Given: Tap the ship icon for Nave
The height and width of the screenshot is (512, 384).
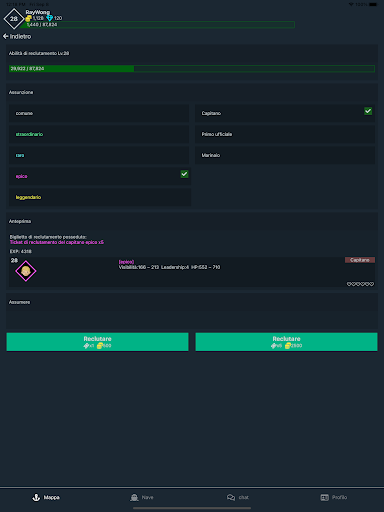Looking at the screenshot, I should pos(134,497).
